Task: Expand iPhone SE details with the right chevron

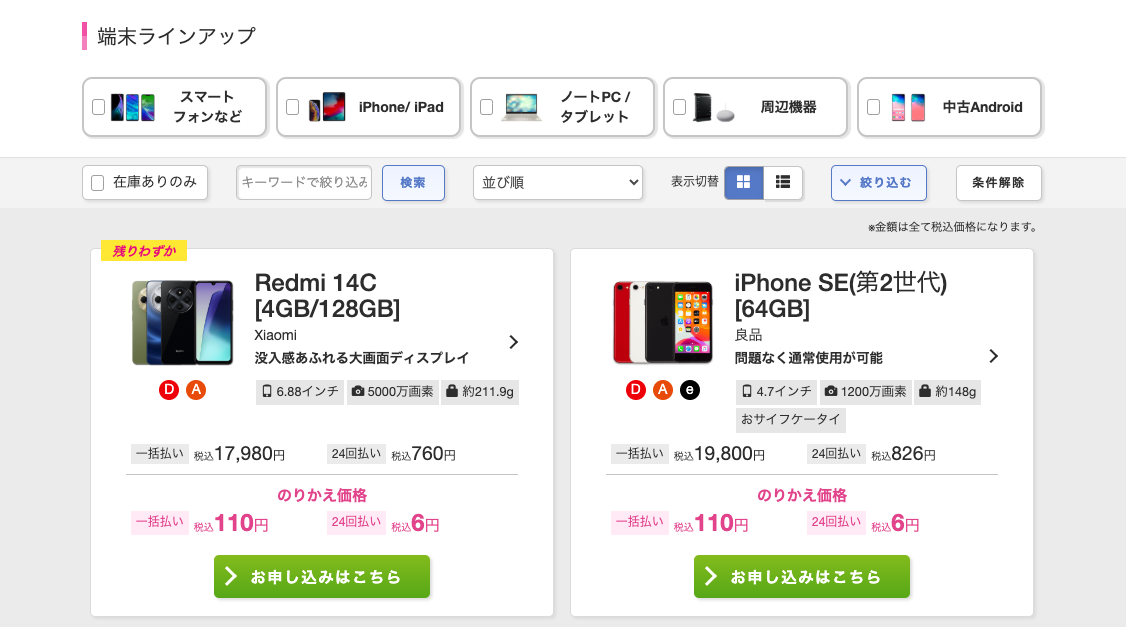Action: 993,356
